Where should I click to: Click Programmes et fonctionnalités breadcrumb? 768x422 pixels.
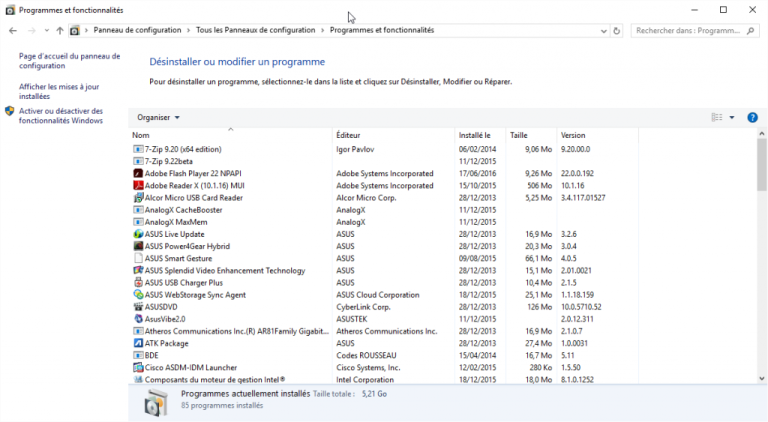382,30
